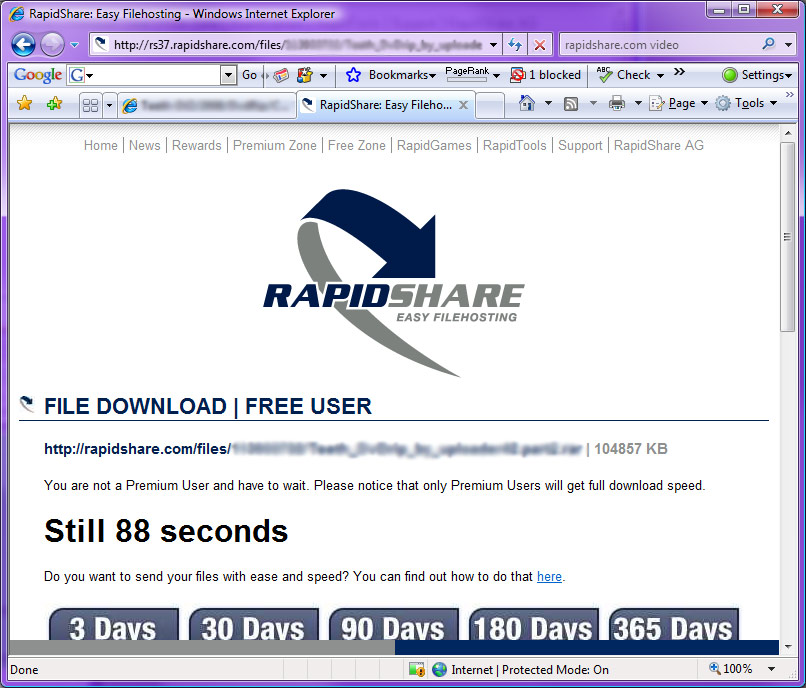Click the Internet zone globe icon
The image size is (806, 688).
point(439,669)
